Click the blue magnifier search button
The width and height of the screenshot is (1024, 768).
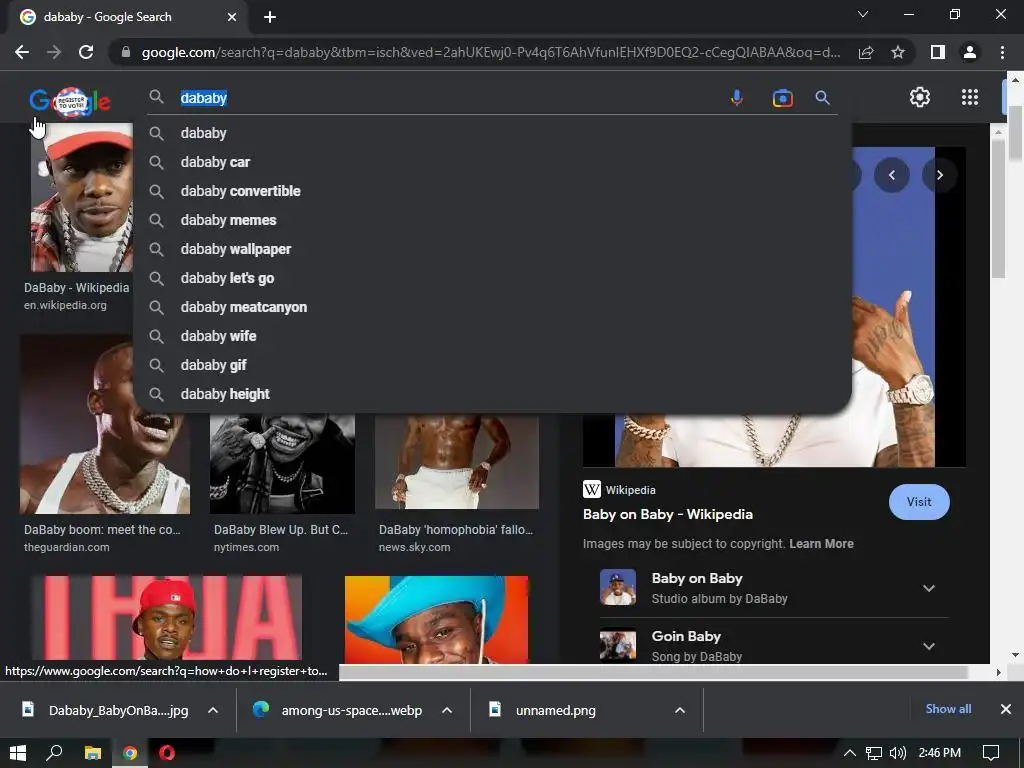tap(822, 98)
